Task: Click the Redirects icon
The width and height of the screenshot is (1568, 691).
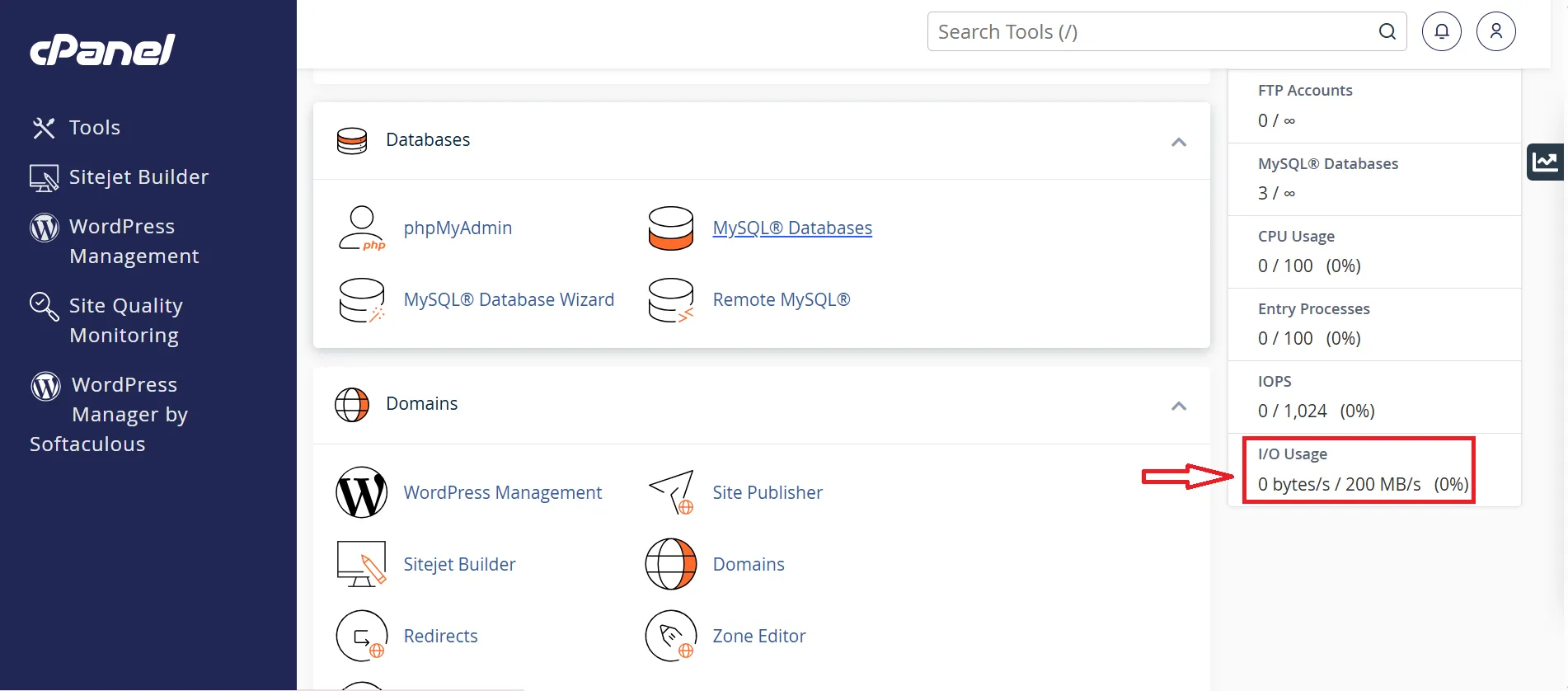Action: 361,636
